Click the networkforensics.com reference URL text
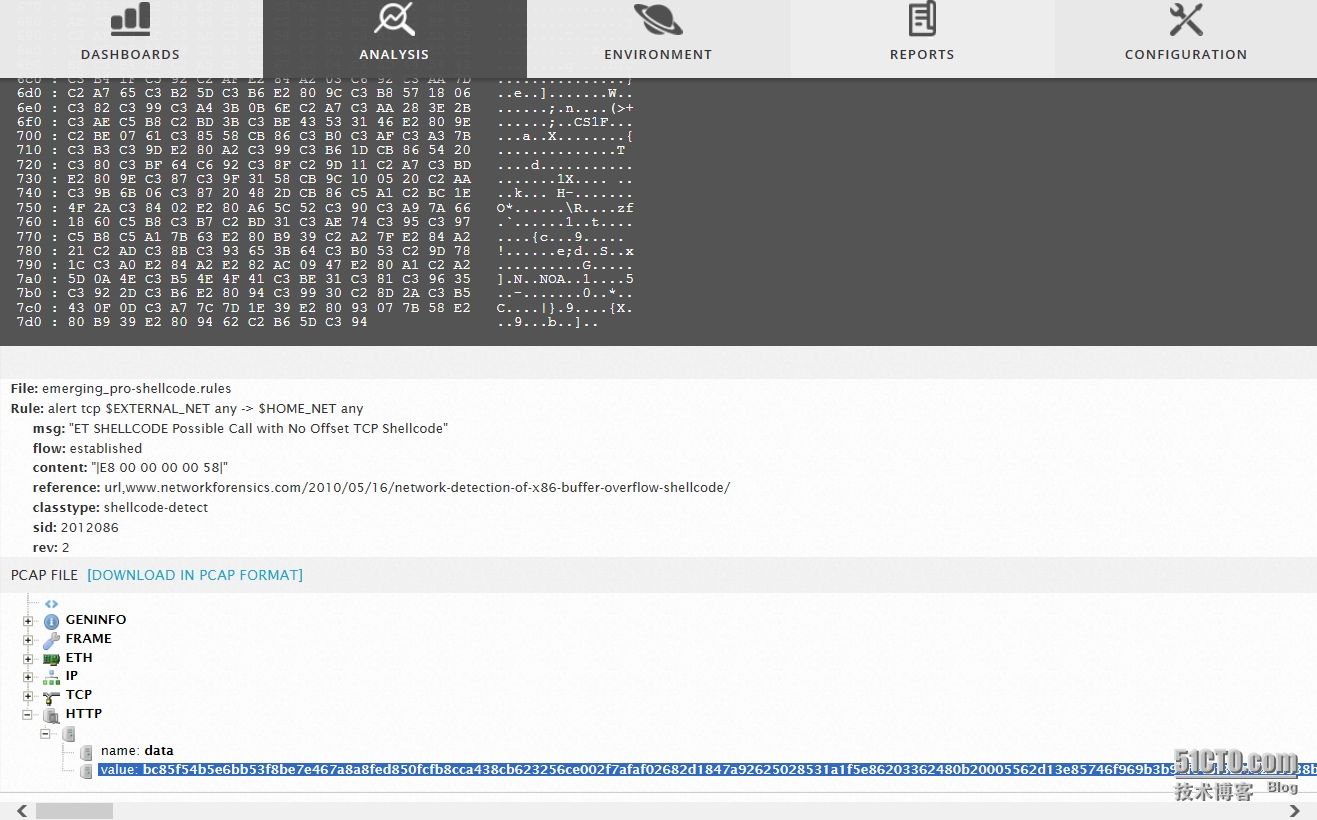Viewport: 1317px width, 820px height. click(417, 488)
